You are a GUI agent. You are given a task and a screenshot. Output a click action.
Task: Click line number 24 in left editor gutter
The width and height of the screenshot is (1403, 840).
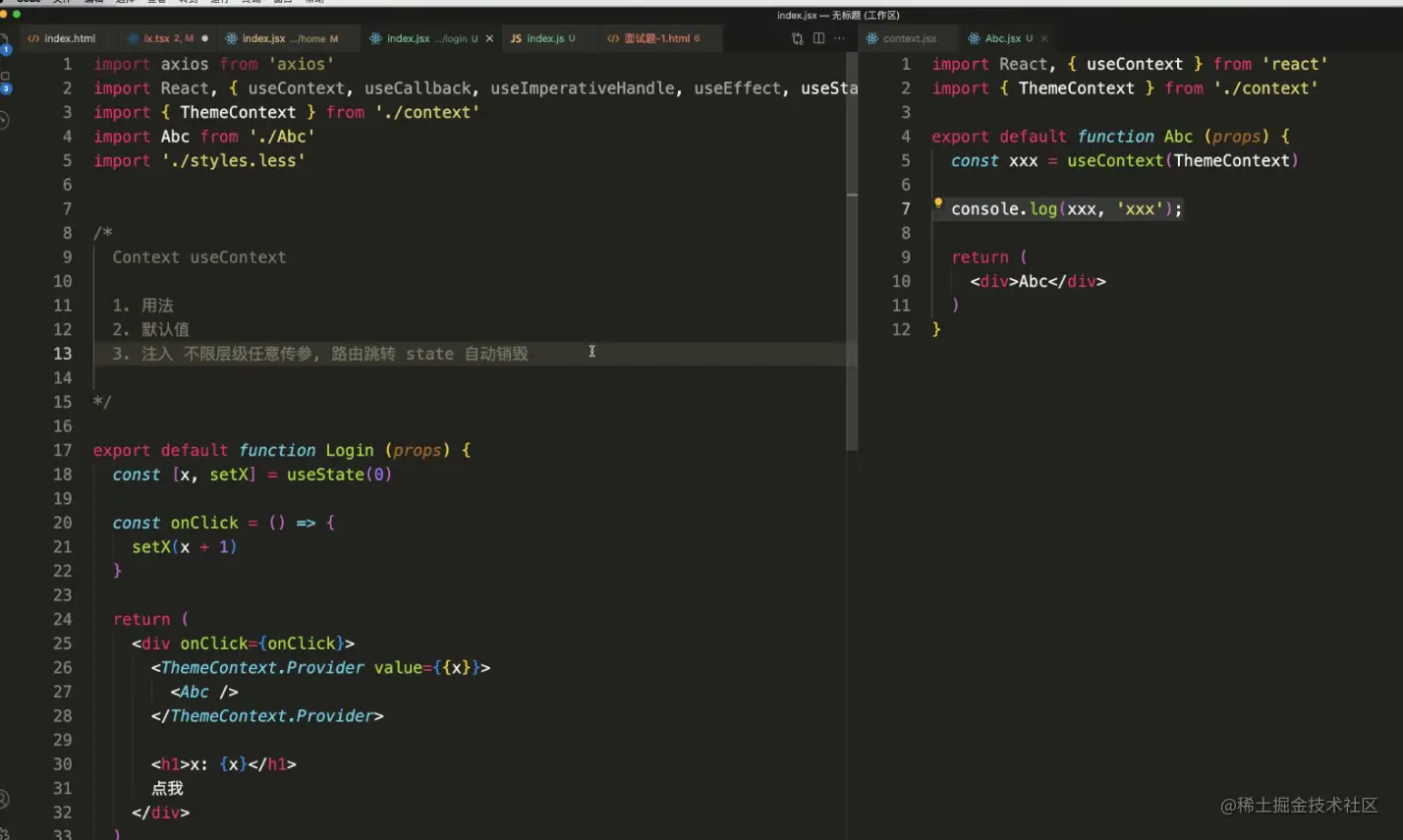coord(63,619)
